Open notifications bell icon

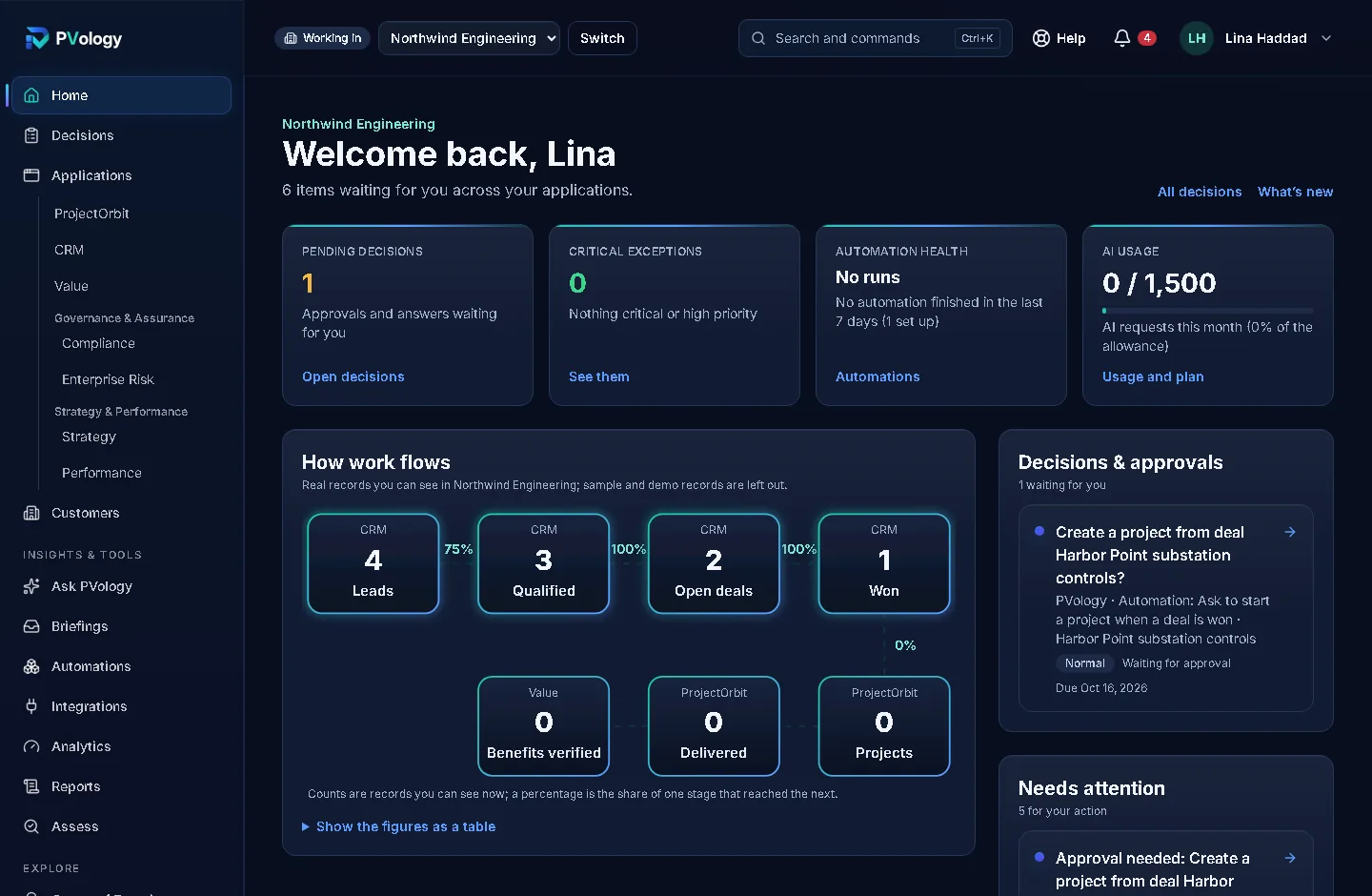(1122, 38)
